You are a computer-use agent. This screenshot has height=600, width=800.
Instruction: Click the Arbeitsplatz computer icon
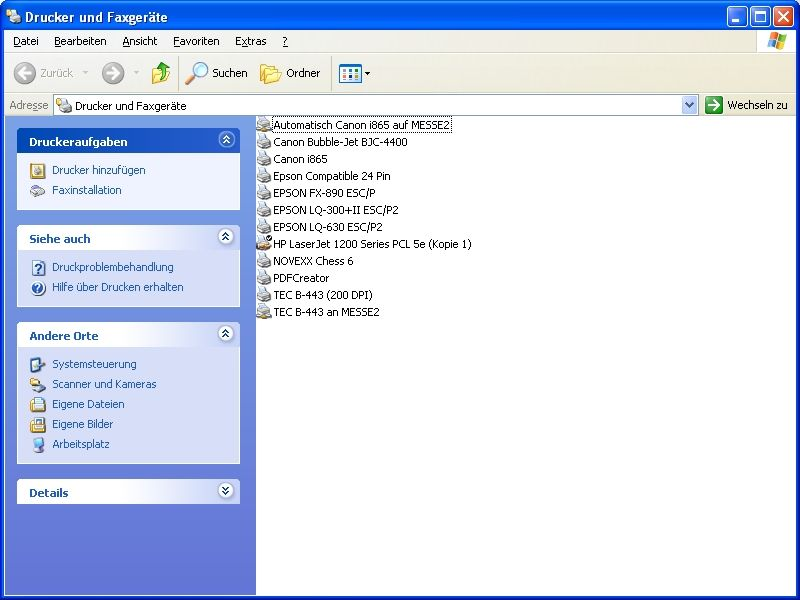point(38,445)
